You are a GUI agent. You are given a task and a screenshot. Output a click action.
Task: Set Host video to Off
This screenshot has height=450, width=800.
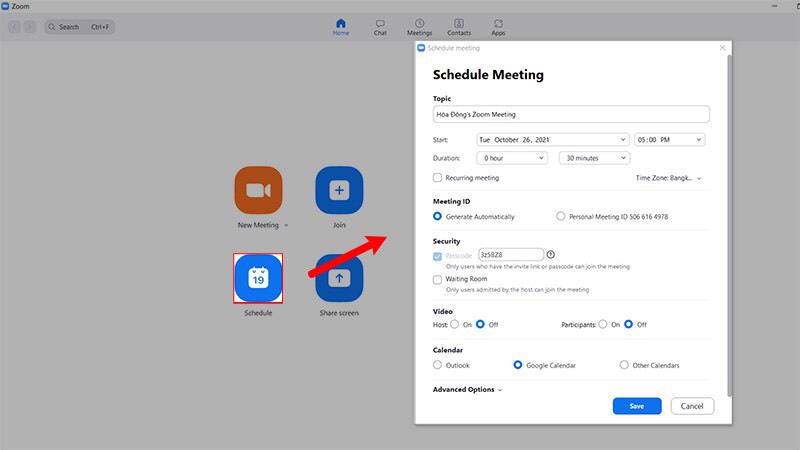point(480,324)
